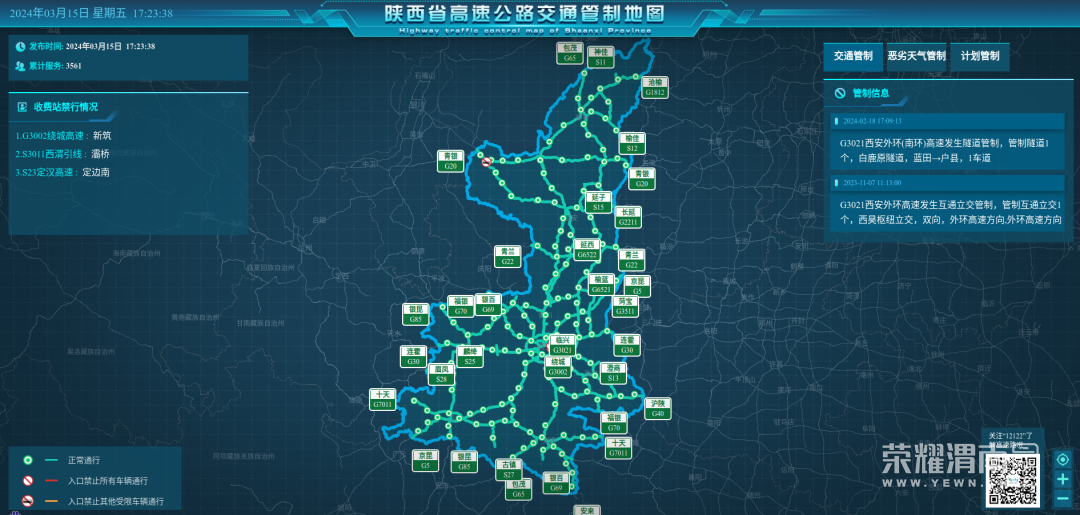
Task: Click the zoom in plus button
Action: [1062, 478]
